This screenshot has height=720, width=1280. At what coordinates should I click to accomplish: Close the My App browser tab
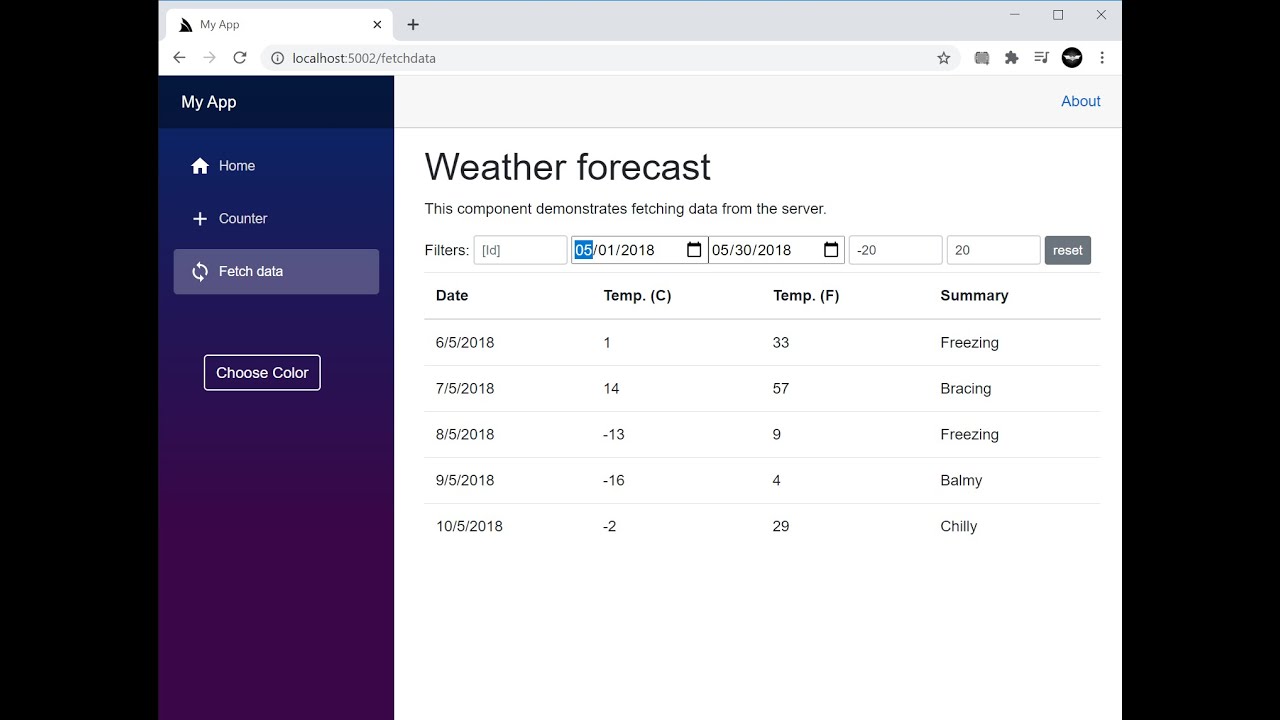coord(377,25)
